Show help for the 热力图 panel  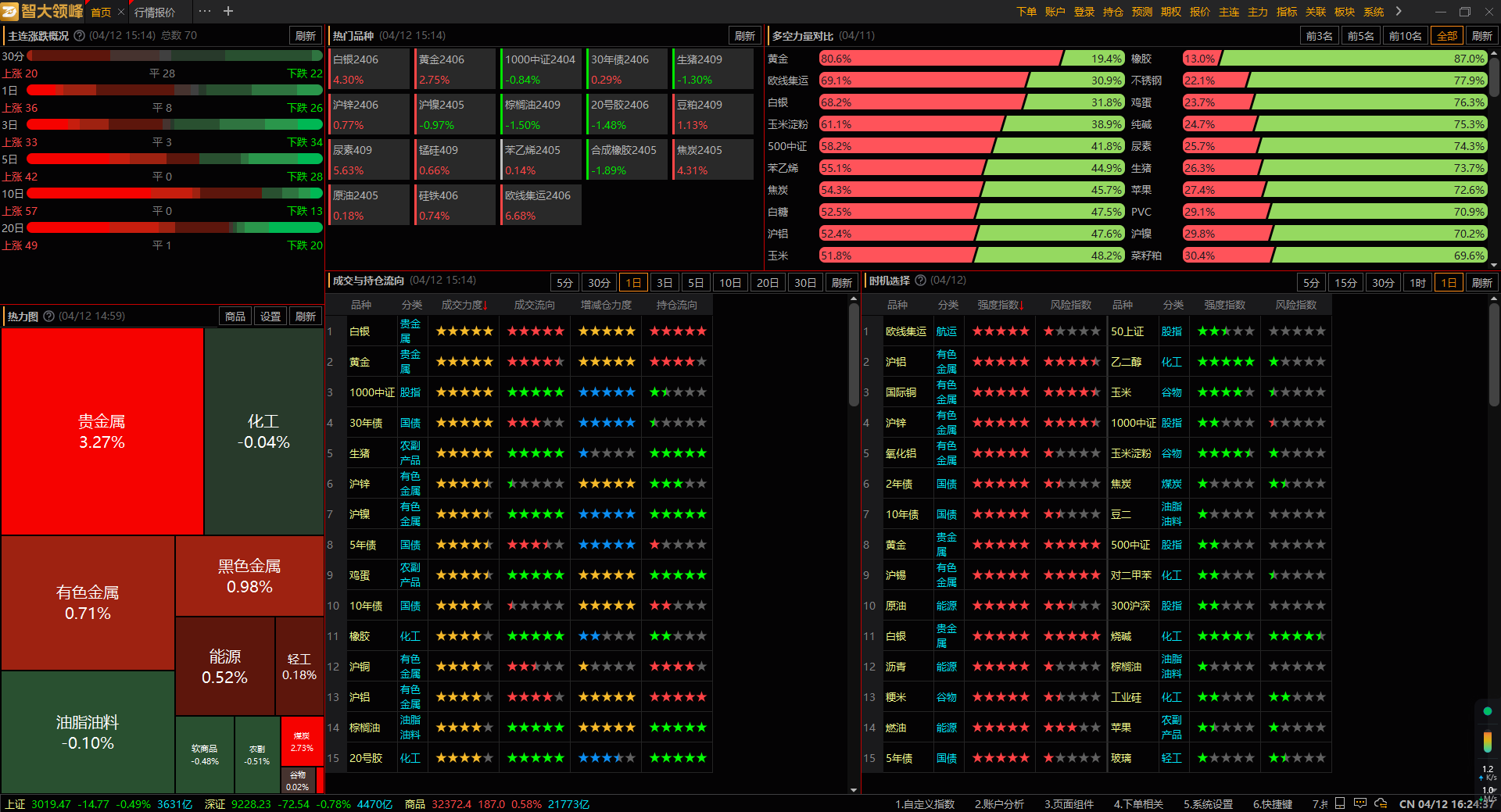click(x=49, y=316)
